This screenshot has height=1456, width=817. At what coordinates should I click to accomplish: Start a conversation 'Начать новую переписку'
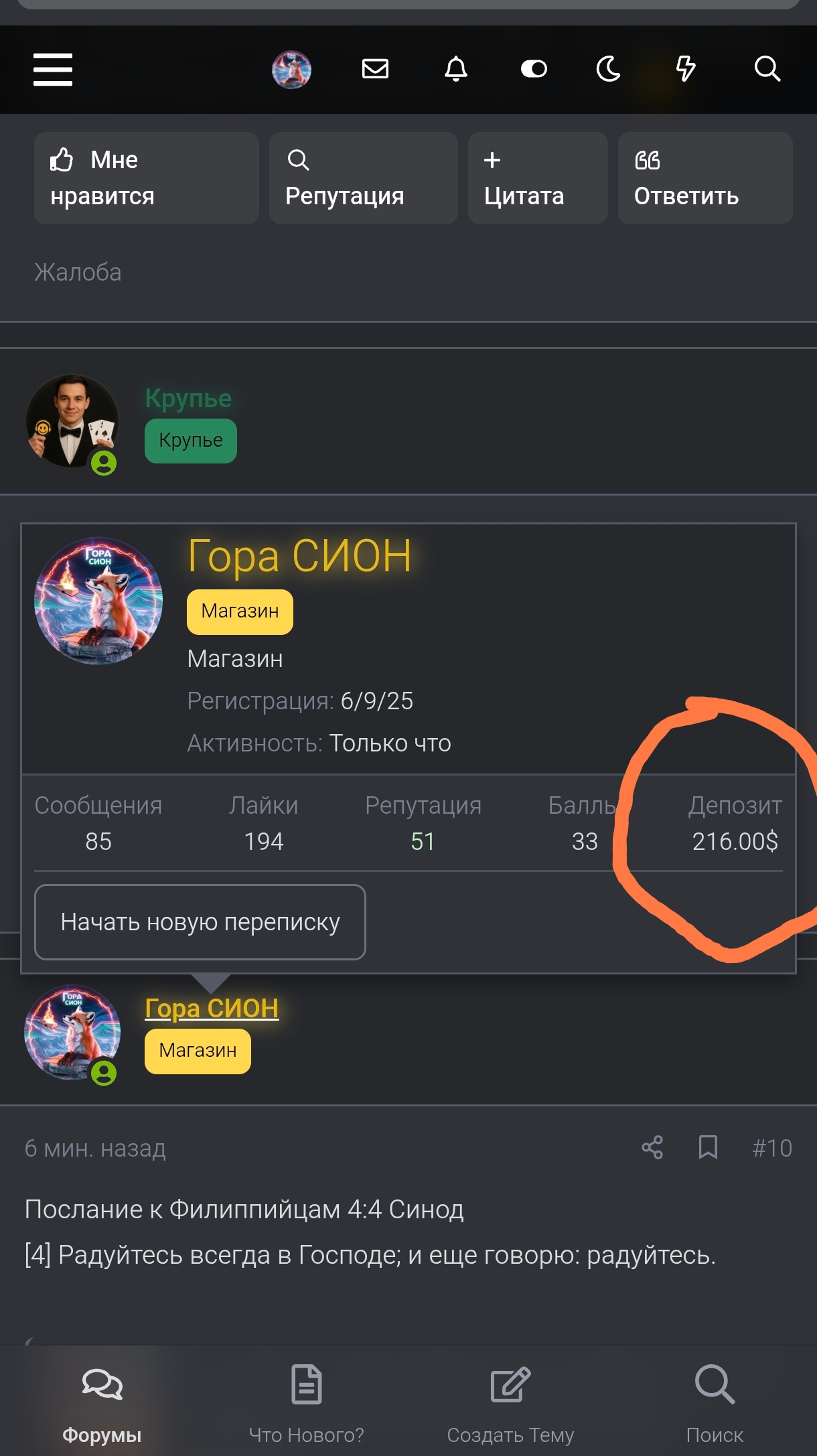(200, 922)
